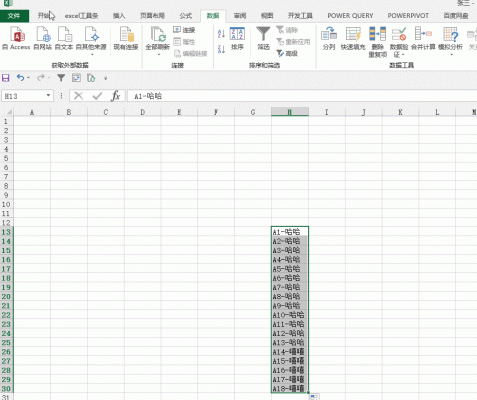This screenshot has width=477, height=400.
Task: Click Remove Duplicates (删除重复项)
Action: tap(377, 42)
